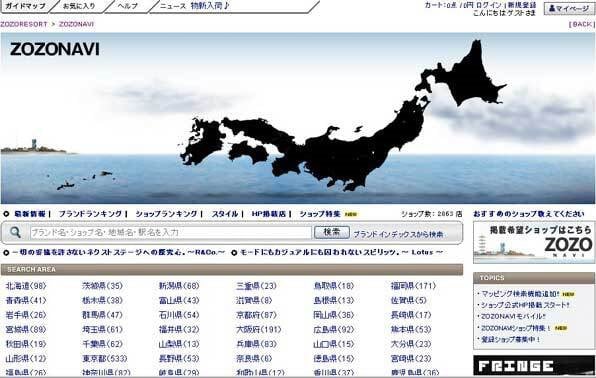596x378 pixels.
Task: Click the FRINGE banner
Action: 534,366
